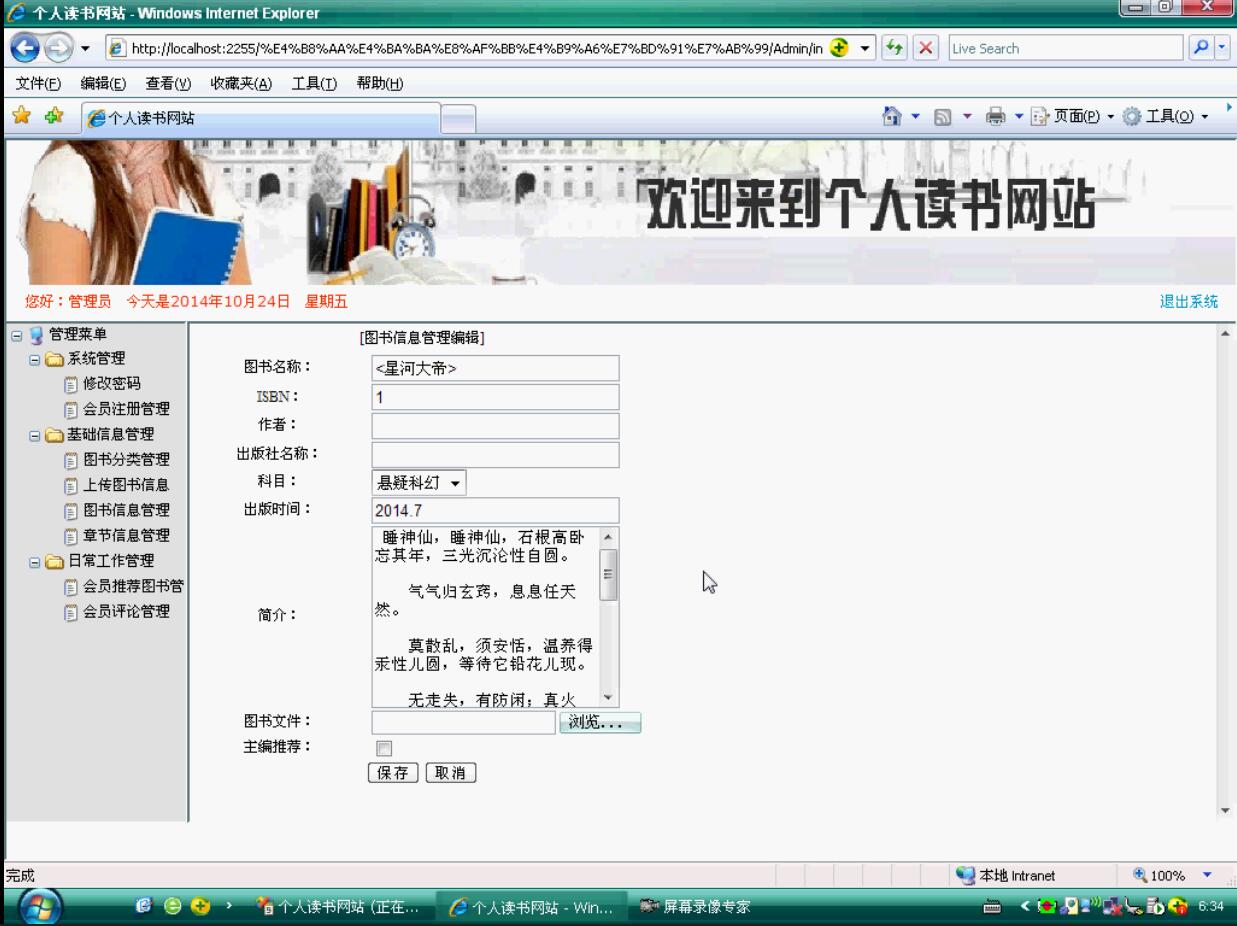Click the 本地 Intranet zone icon

[x=965, y=876]
